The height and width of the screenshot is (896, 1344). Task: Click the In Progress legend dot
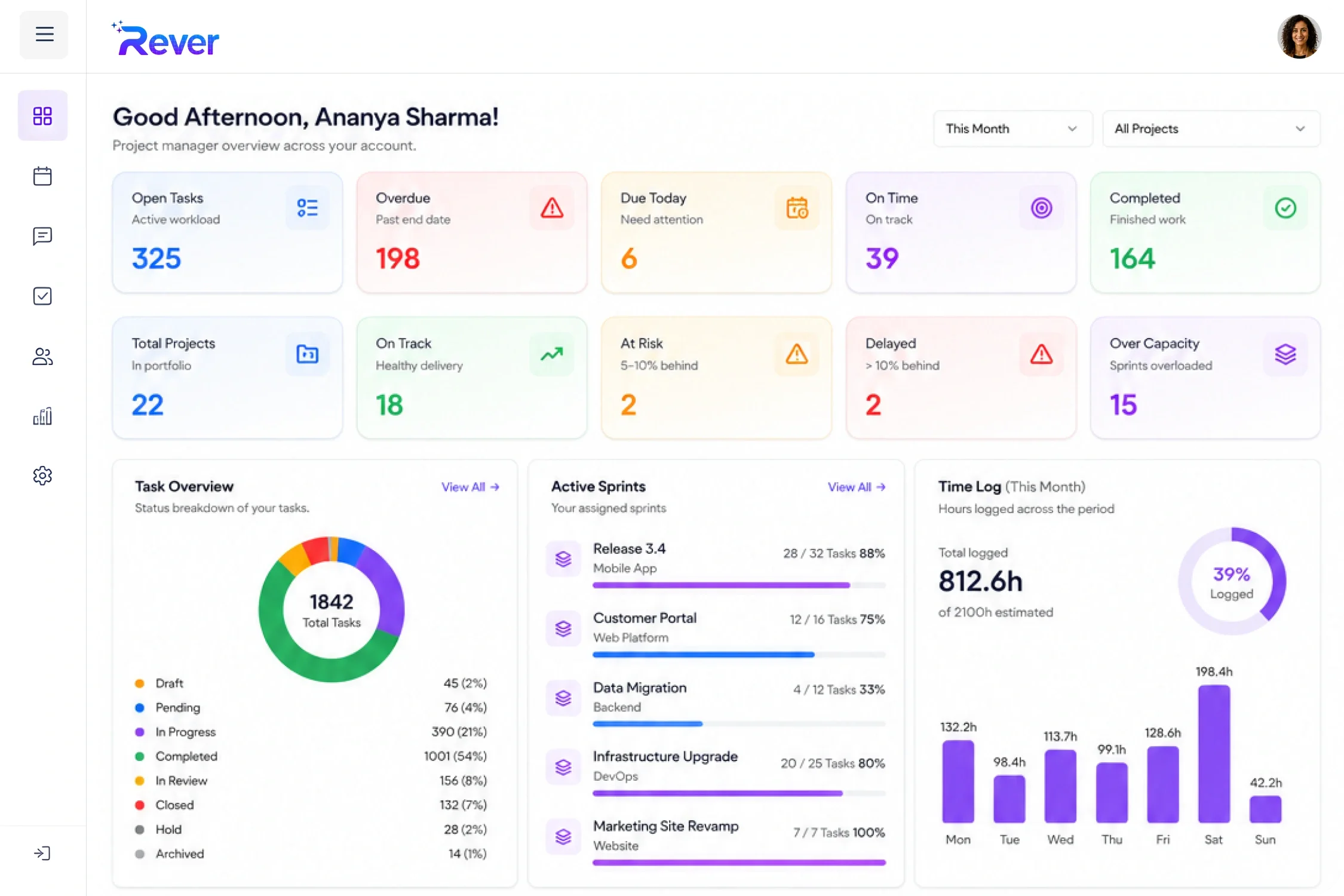140,732
